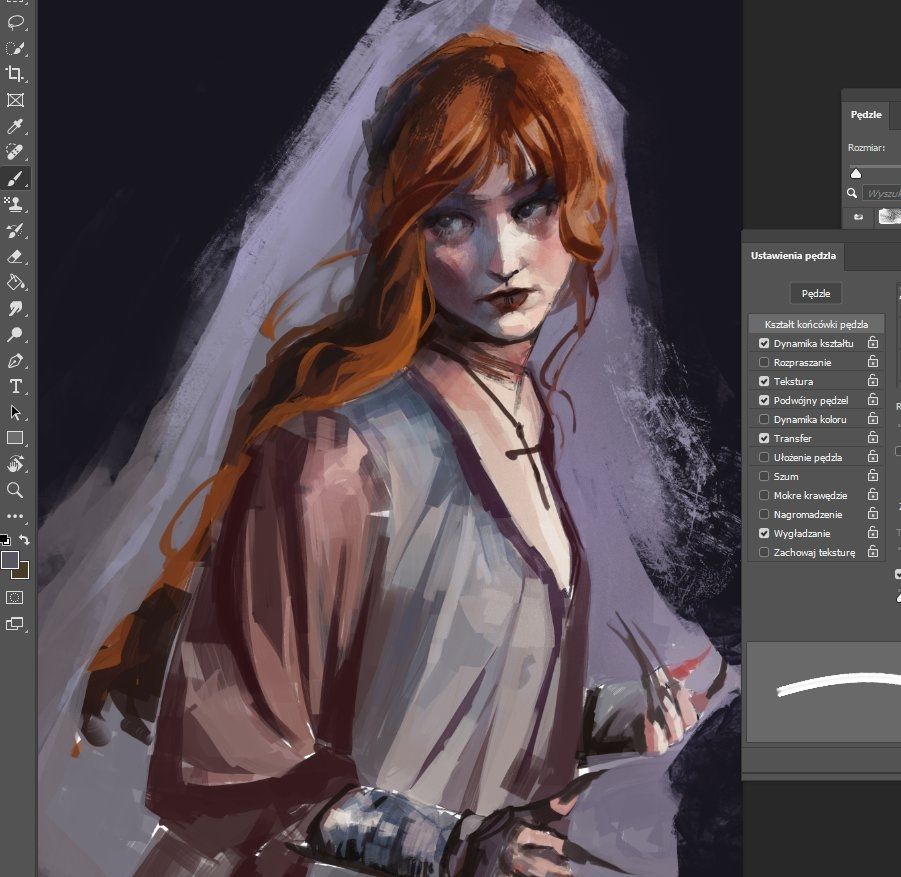Lock the Rozpraszanie setting
Screen dimensions: 901x877
pos(873,361)
